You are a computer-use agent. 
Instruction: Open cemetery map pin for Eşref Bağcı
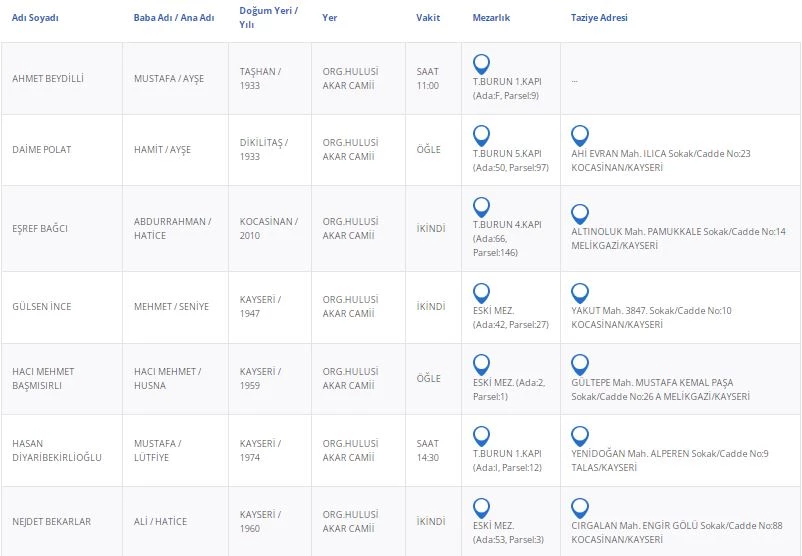click(x=481, y=207)
